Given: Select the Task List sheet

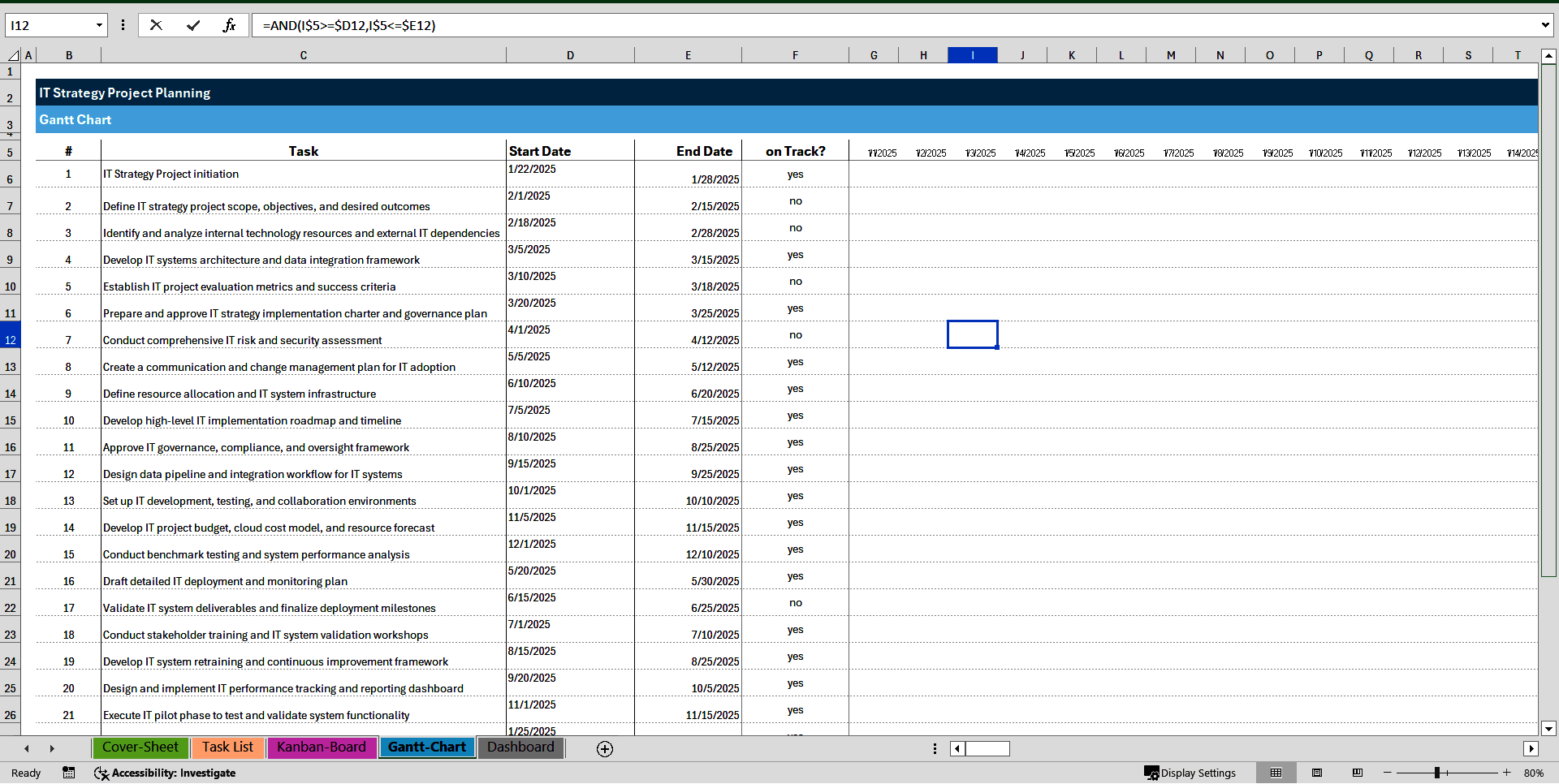Looking at the screenshot, I should pos(227,747).
